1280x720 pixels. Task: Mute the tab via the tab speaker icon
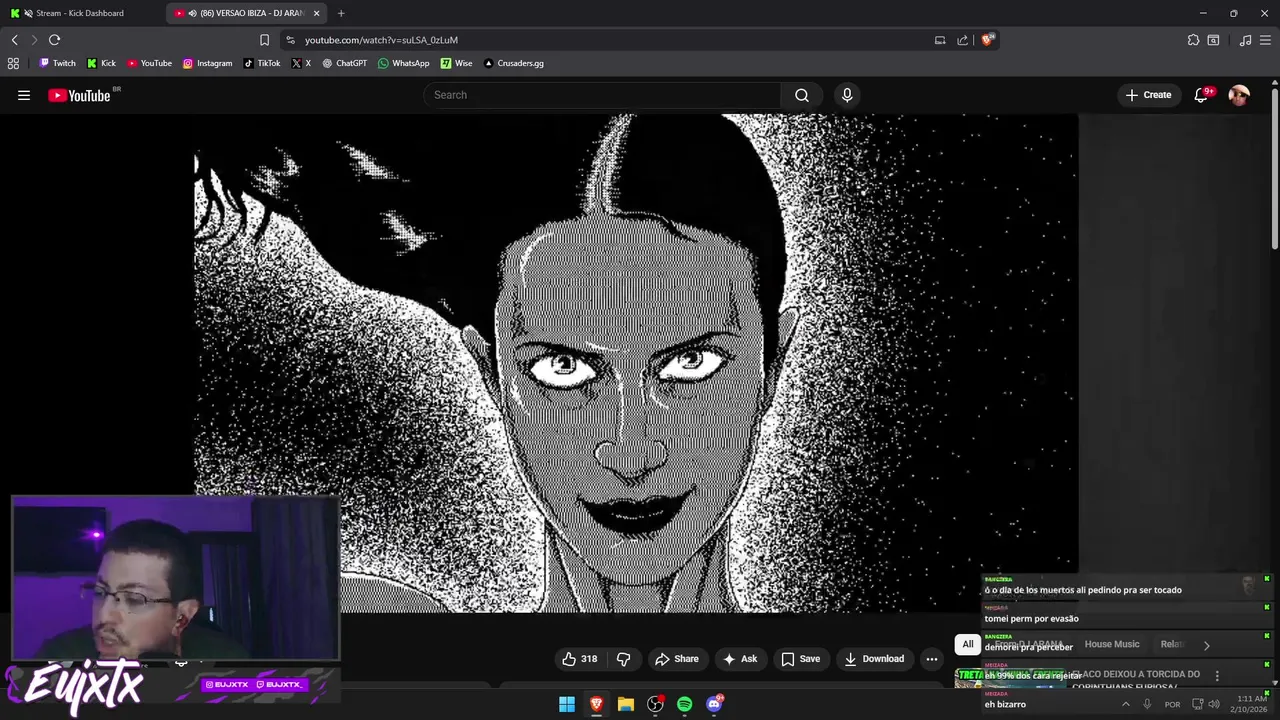point(192,13)
